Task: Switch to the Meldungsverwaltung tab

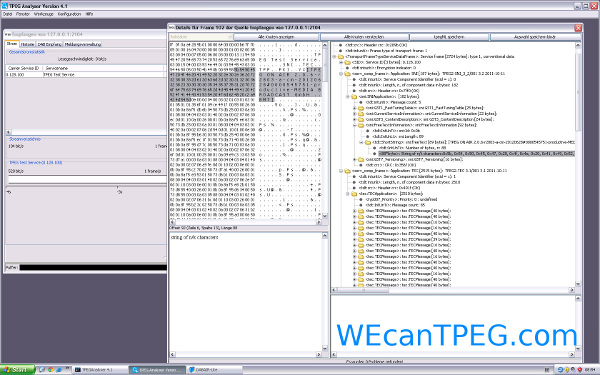Action: (x=83, y=44)
